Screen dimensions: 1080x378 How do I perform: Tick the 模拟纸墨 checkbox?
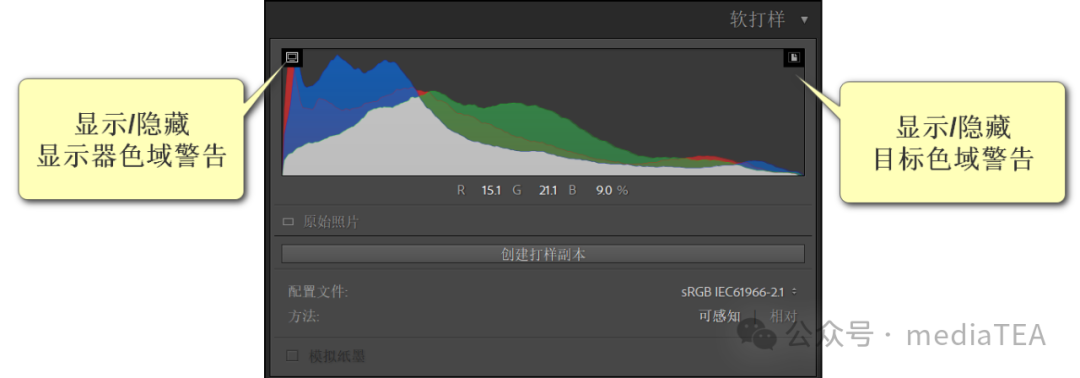coord(292,356)
